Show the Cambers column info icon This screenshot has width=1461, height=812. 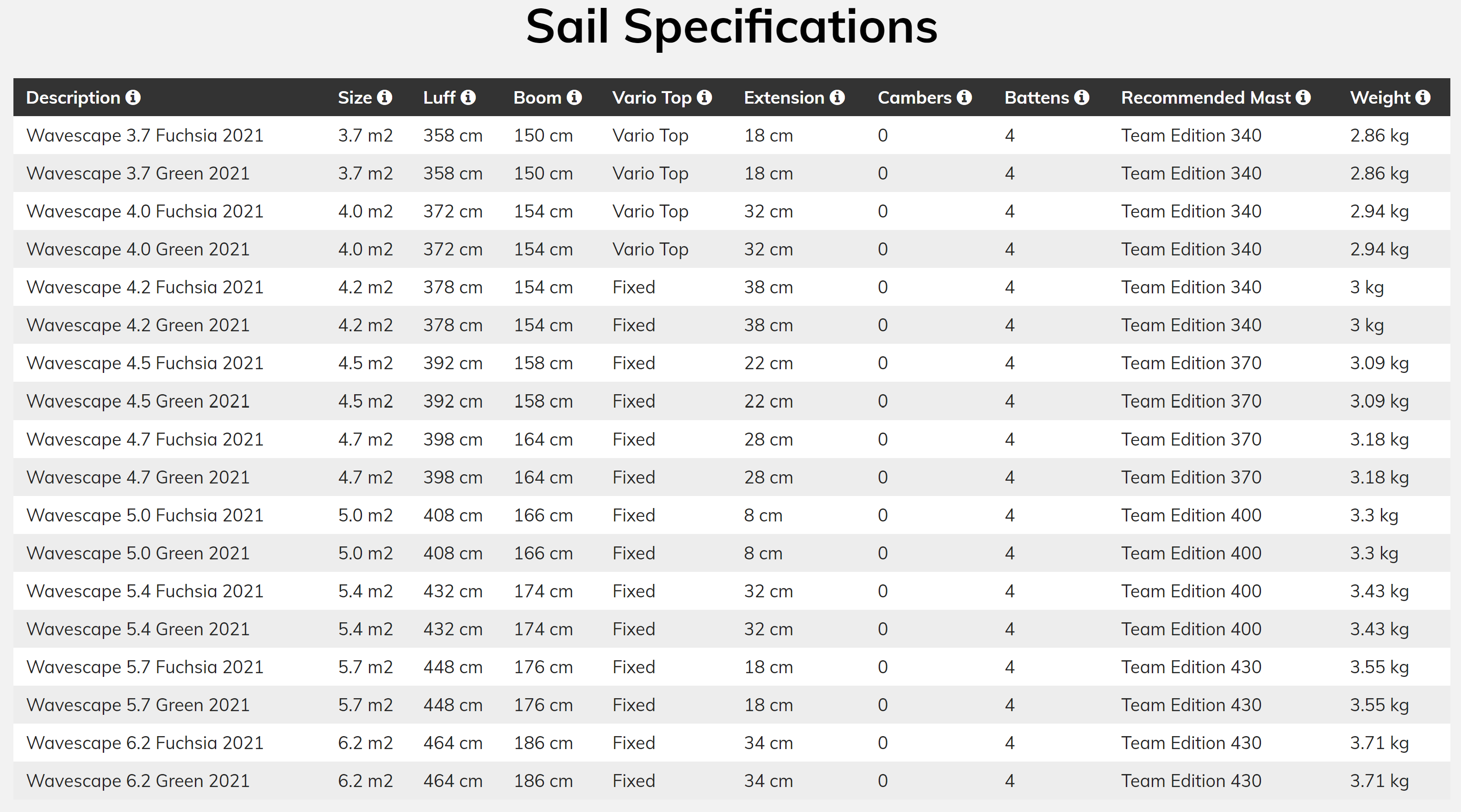pyautogui.click(x=964, y=98)
